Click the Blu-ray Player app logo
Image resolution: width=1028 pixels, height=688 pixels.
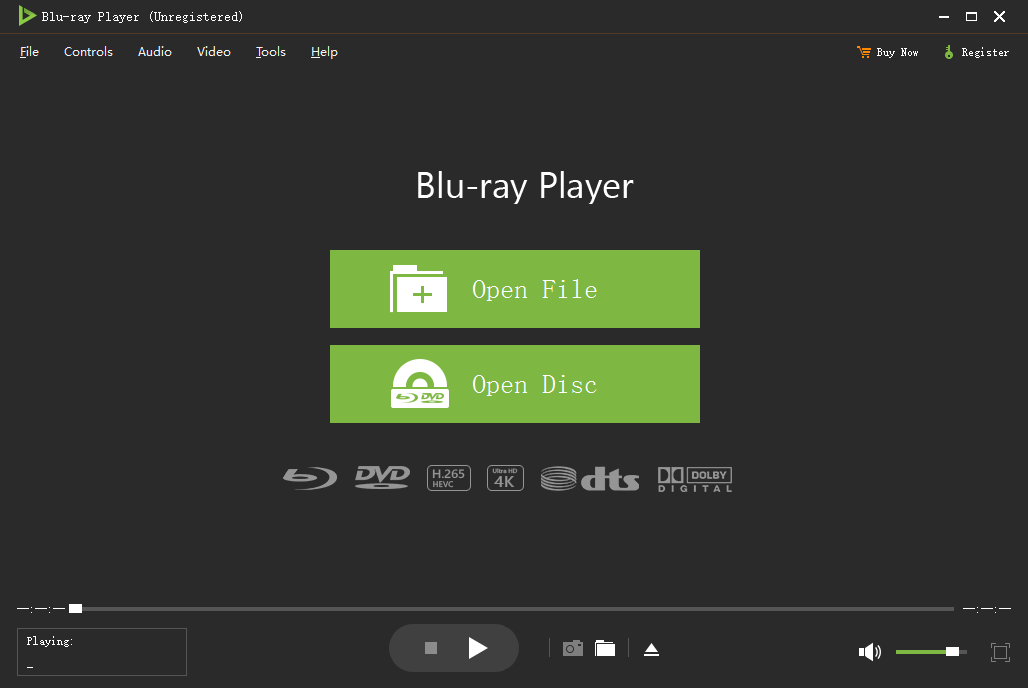click(x=27, y=16)
